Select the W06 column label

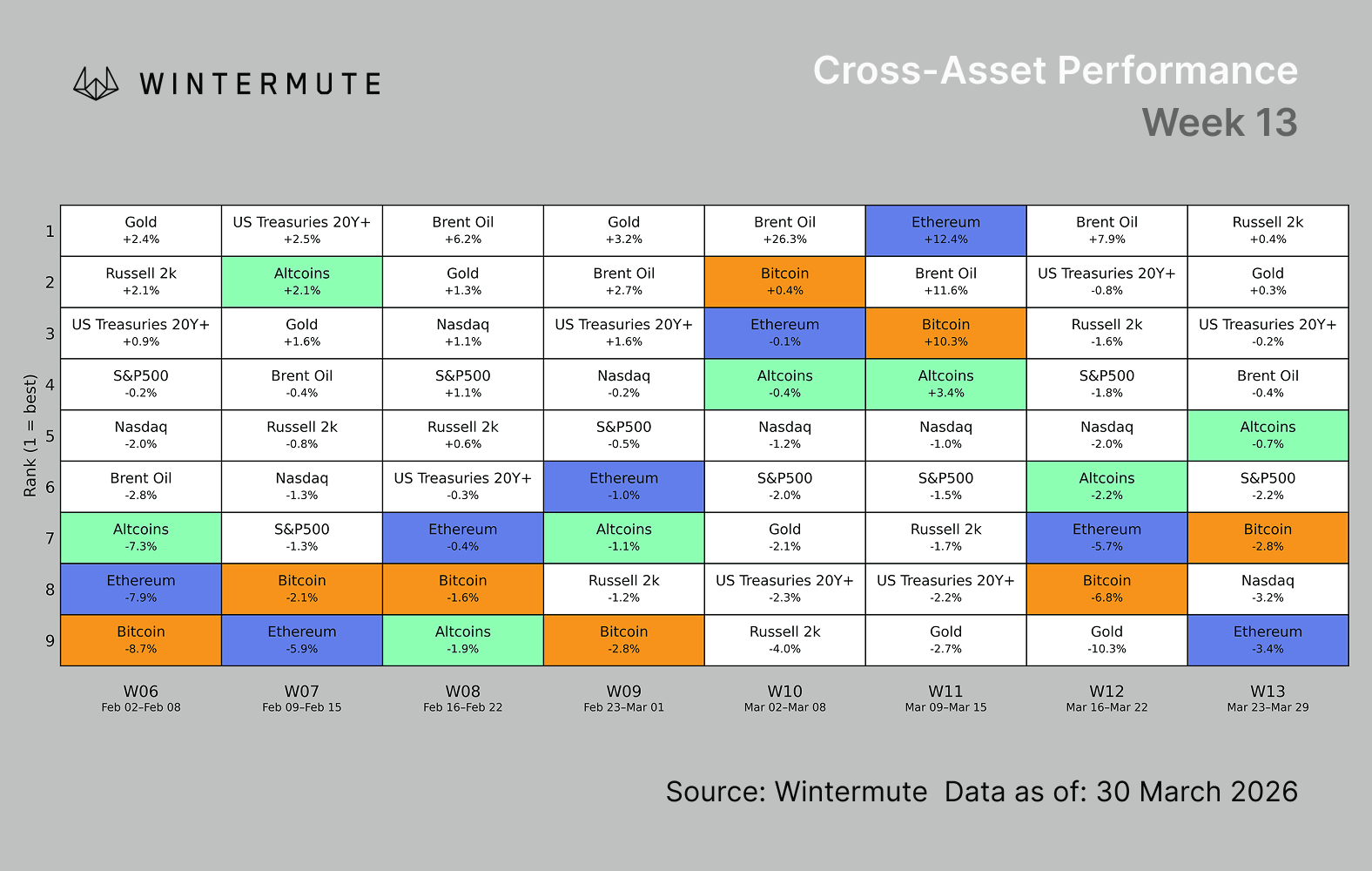(x=140, y=692)
